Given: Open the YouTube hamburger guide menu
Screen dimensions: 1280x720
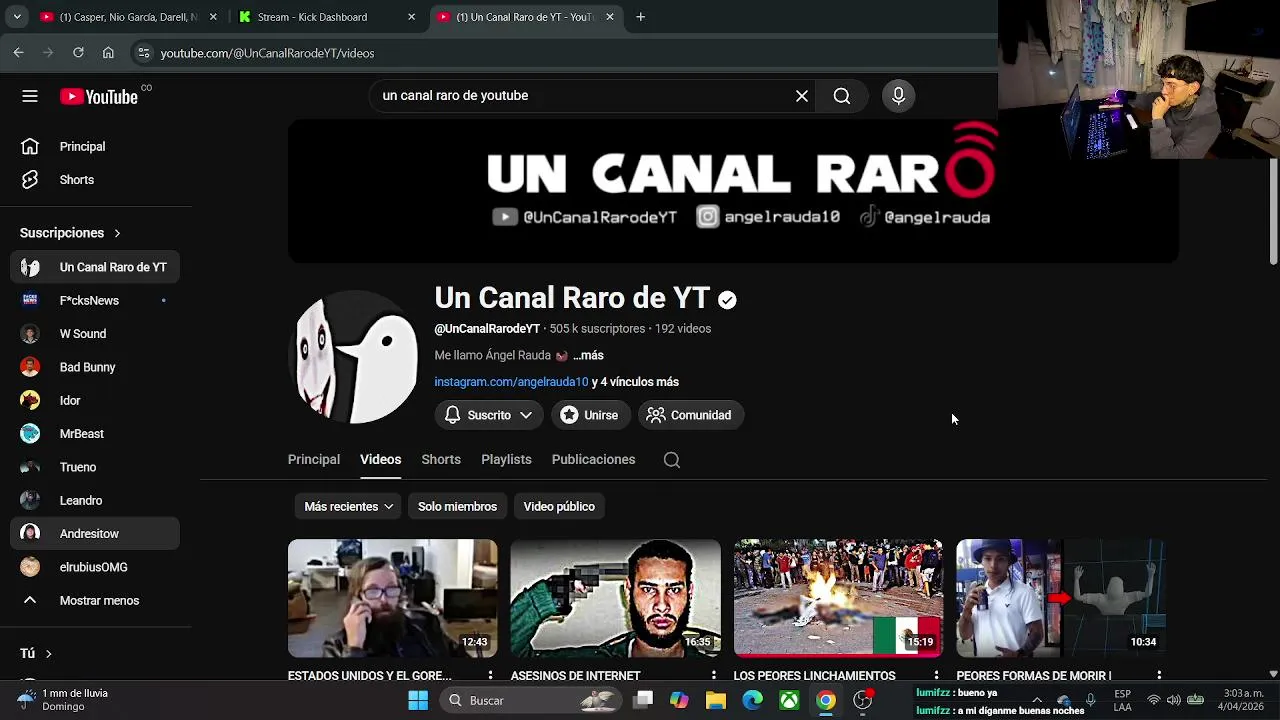Looking at the screenshot, I should pos(30,96).
